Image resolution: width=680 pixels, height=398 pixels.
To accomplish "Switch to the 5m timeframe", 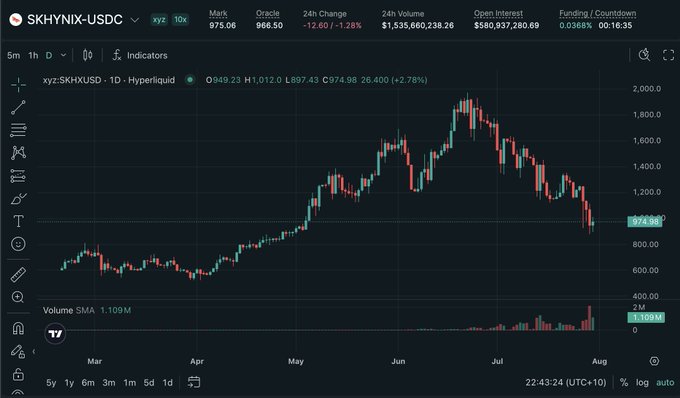I will coord(13,55).
